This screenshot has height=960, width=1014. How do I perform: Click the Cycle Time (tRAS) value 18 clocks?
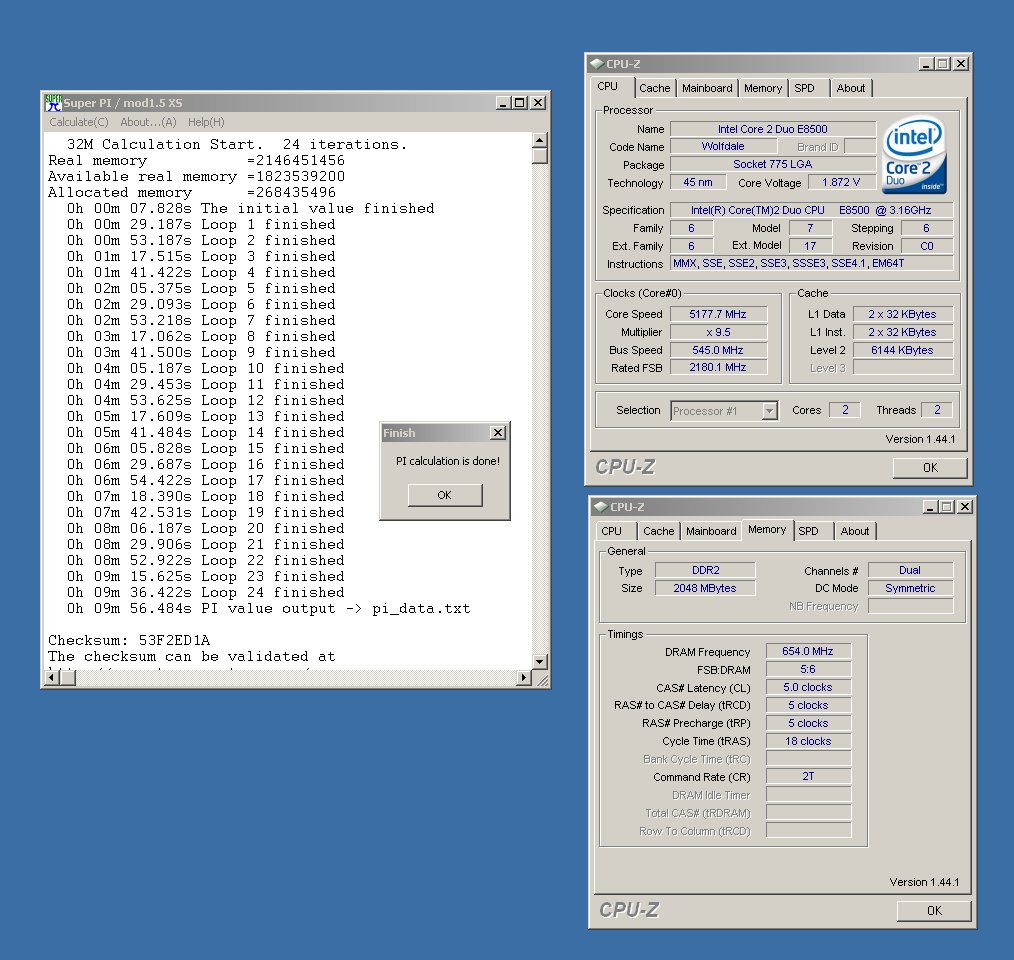[x=808, y=741]
